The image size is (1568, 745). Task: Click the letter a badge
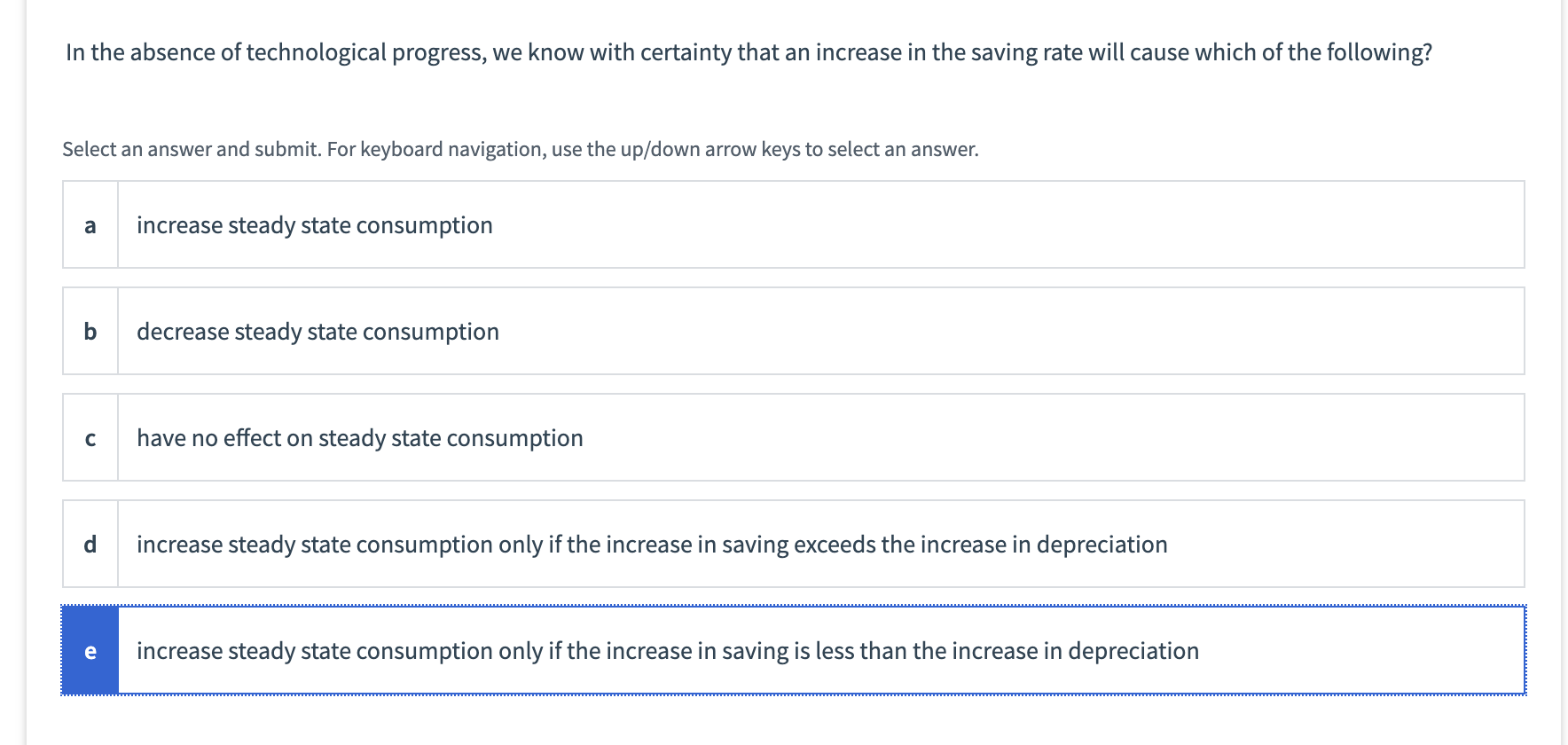pyautogui.click(x=90, y=224)
